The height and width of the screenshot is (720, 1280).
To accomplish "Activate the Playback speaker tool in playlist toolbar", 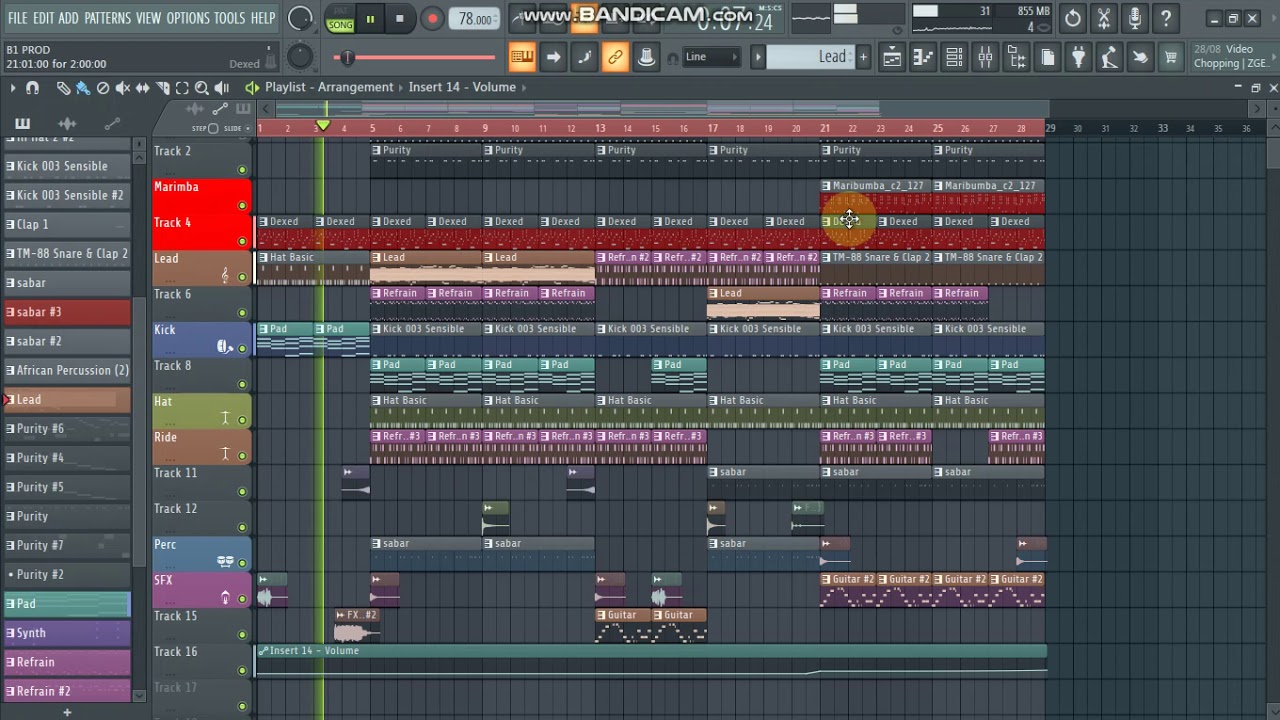I will point(222,88).
